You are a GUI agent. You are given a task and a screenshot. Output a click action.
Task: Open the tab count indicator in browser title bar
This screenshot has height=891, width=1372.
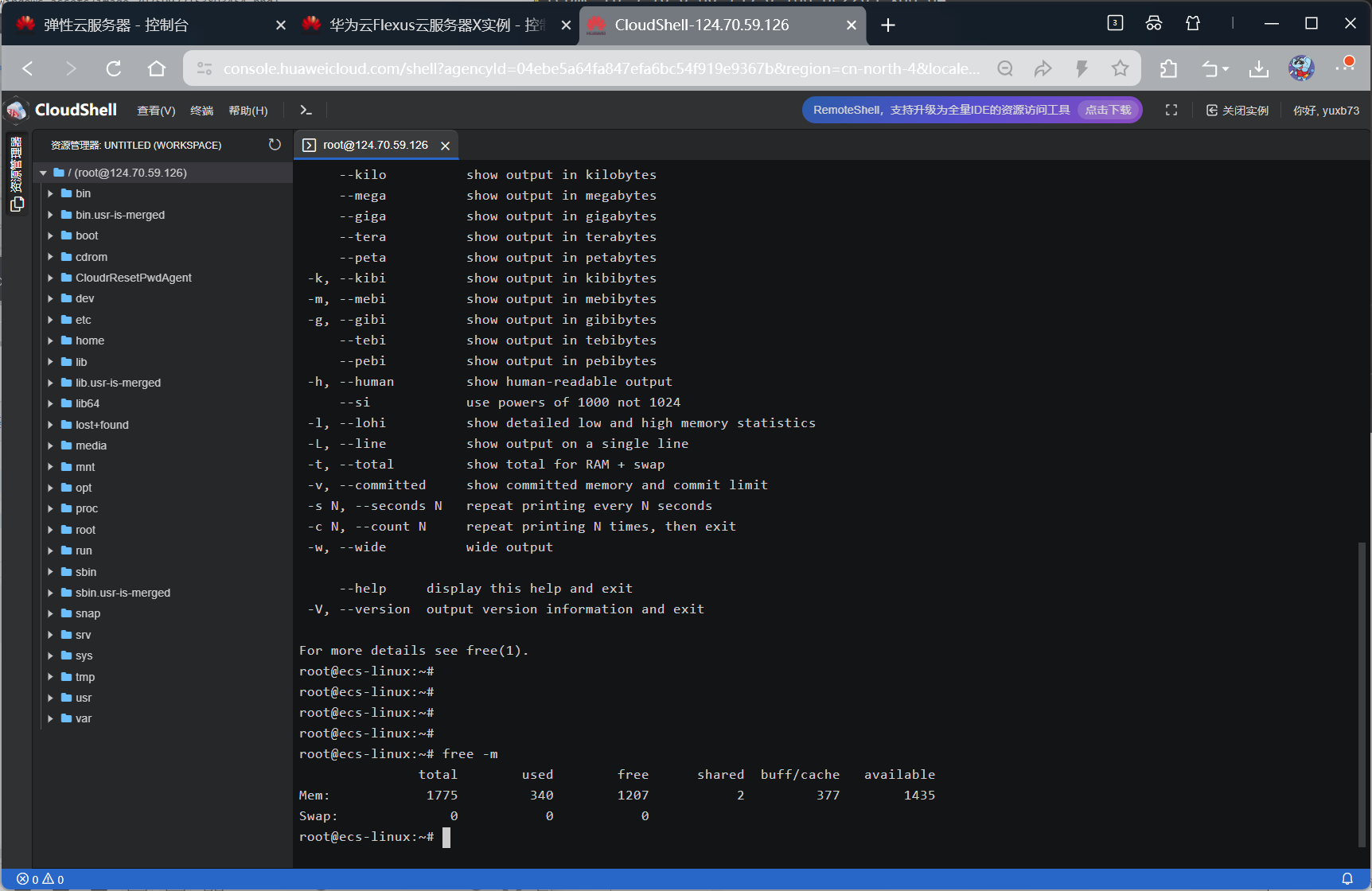click(x=1115, y=23)
